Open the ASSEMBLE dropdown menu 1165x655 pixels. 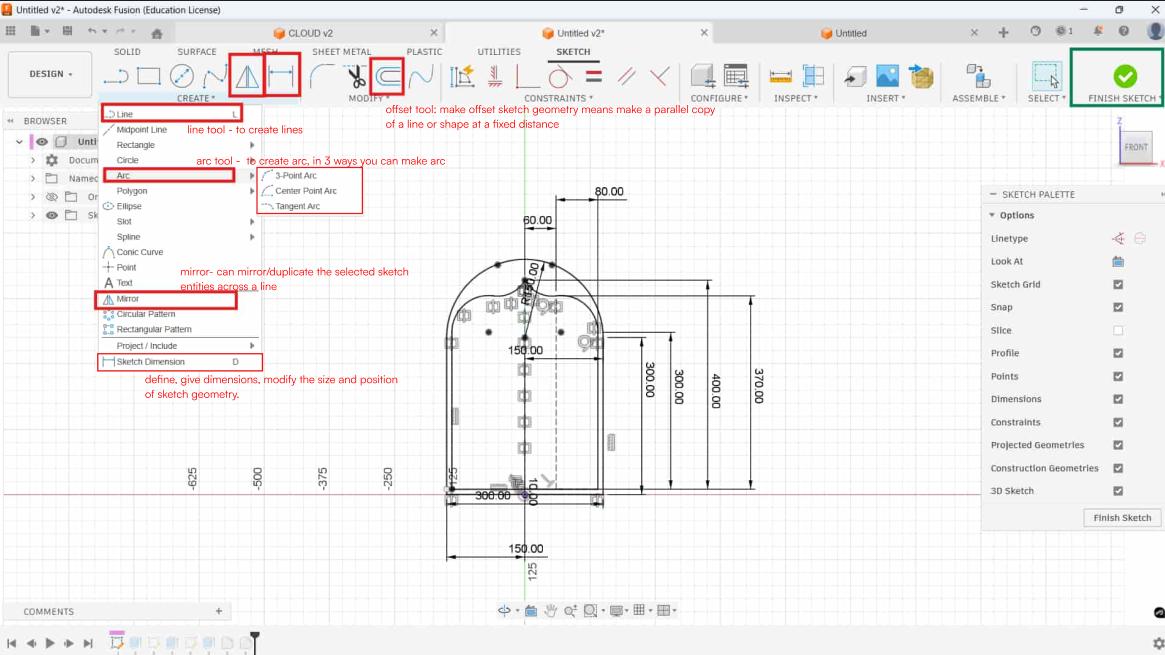pos(979,98)
